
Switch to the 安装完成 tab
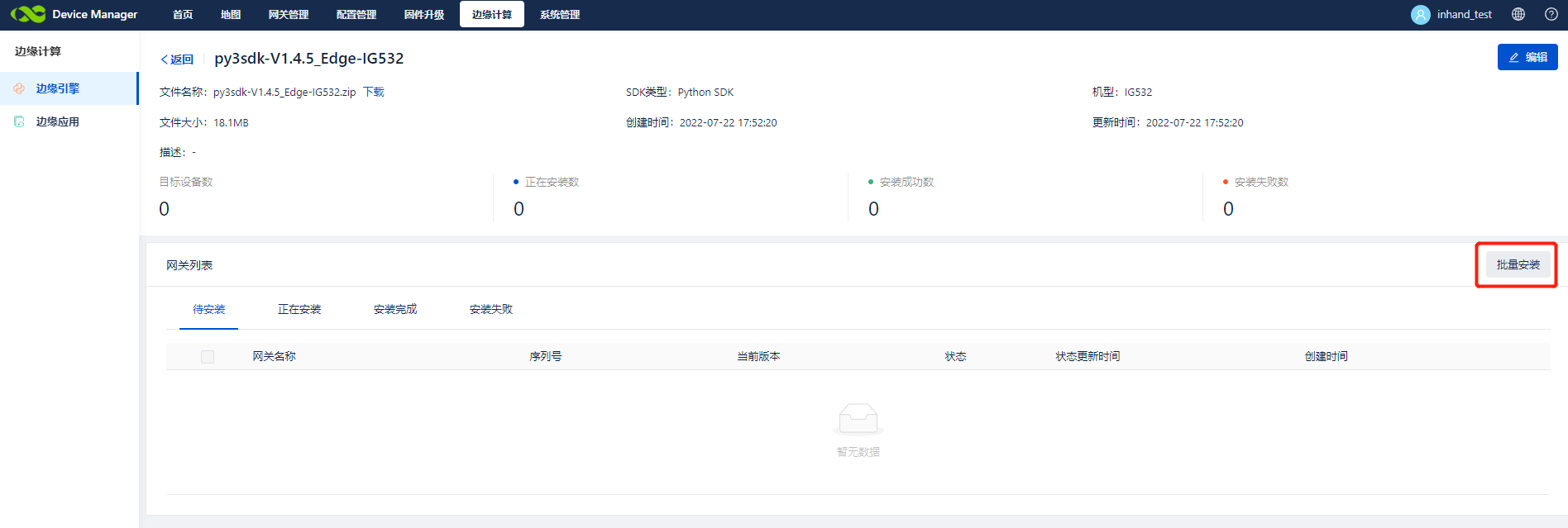click(395, 309)
